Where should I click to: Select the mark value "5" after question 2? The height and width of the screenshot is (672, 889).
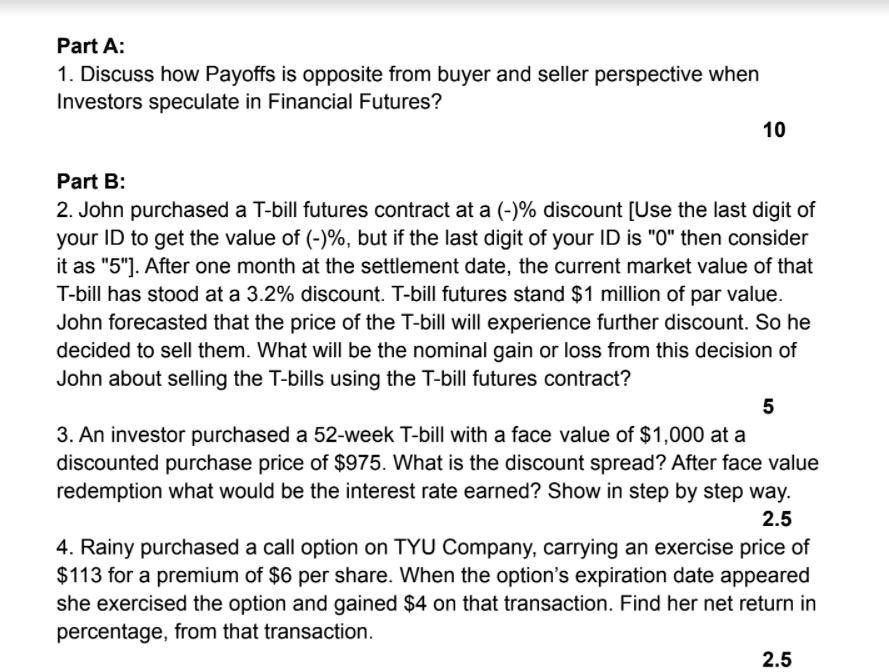(768, 407)
